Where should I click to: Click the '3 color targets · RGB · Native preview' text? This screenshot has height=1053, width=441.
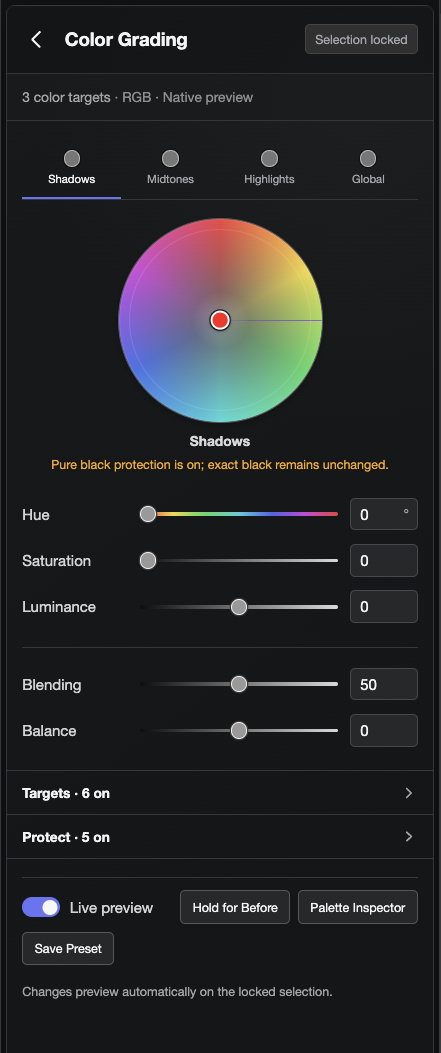(138, 97)
